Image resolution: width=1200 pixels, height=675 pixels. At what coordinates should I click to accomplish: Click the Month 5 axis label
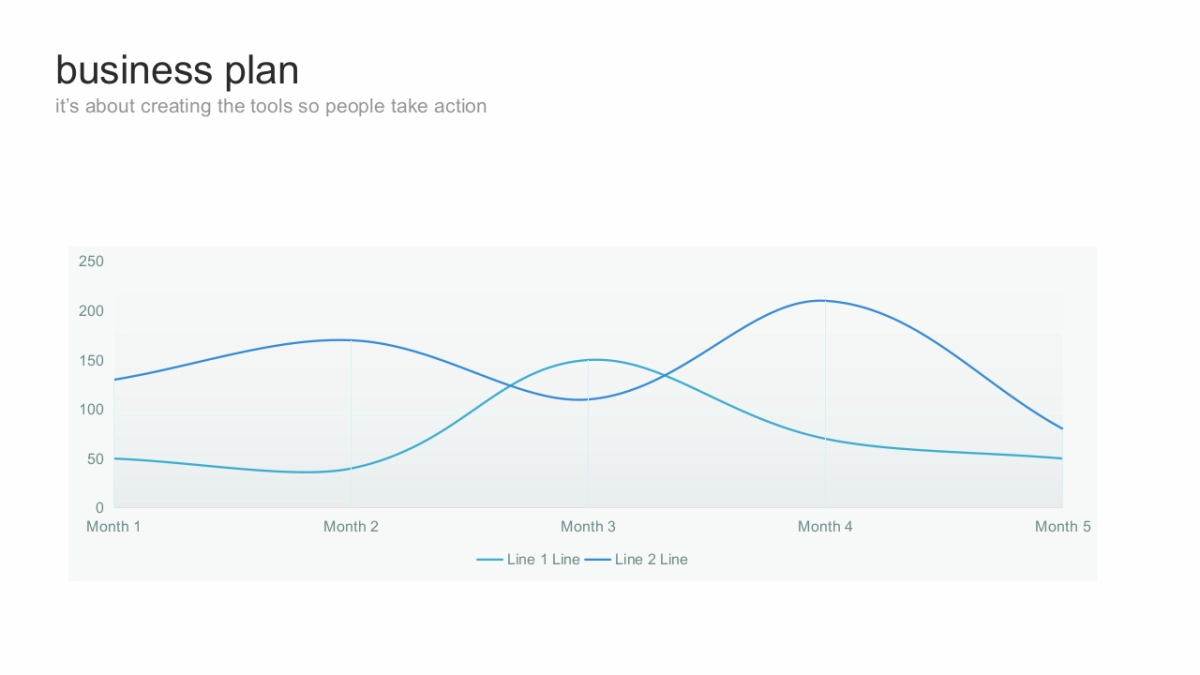1062,527
